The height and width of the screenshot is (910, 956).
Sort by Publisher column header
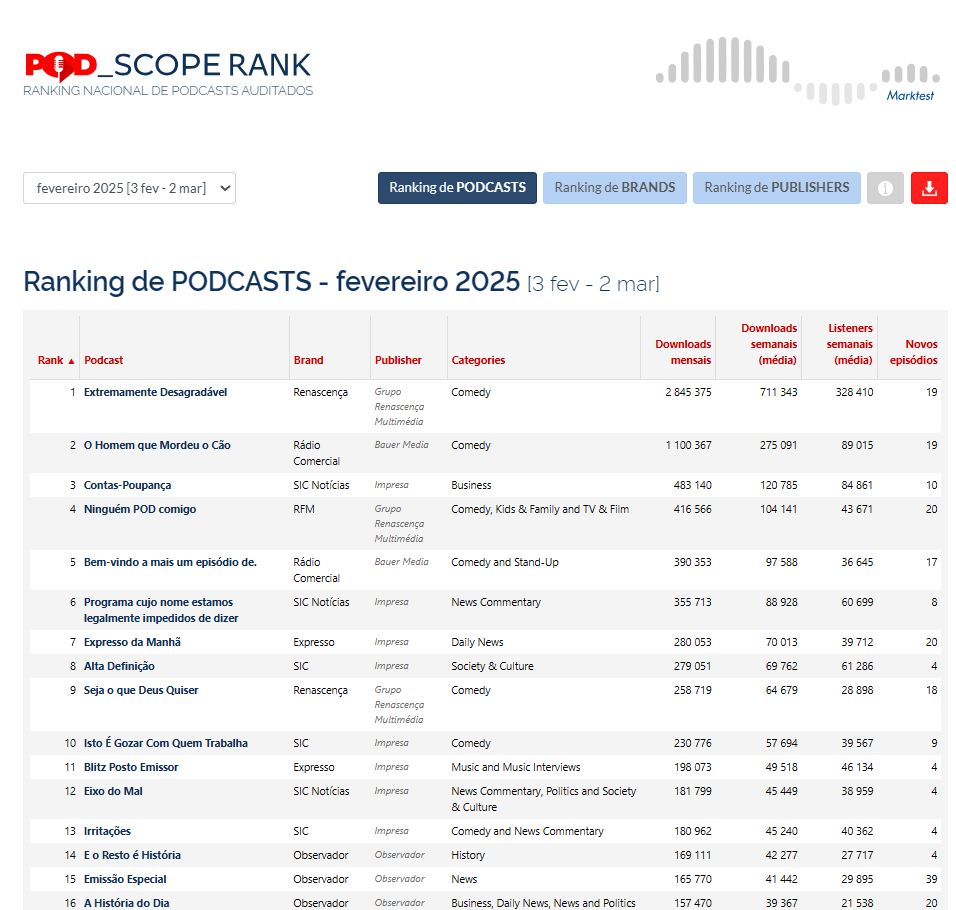coord(398,360)
